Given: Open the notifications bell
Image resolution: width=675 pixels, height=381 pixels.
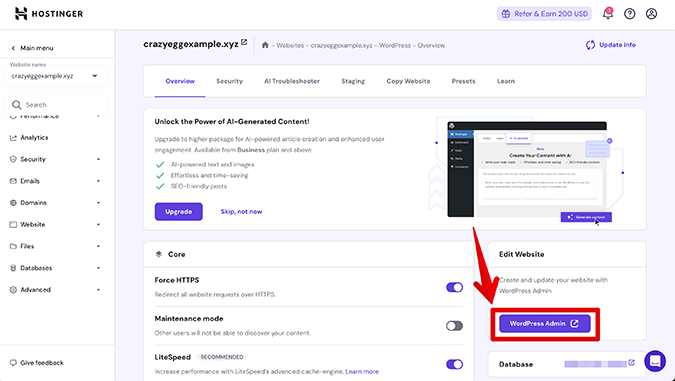Looking at the screenshot, I should pyautogui.click(x=607, y=14).
